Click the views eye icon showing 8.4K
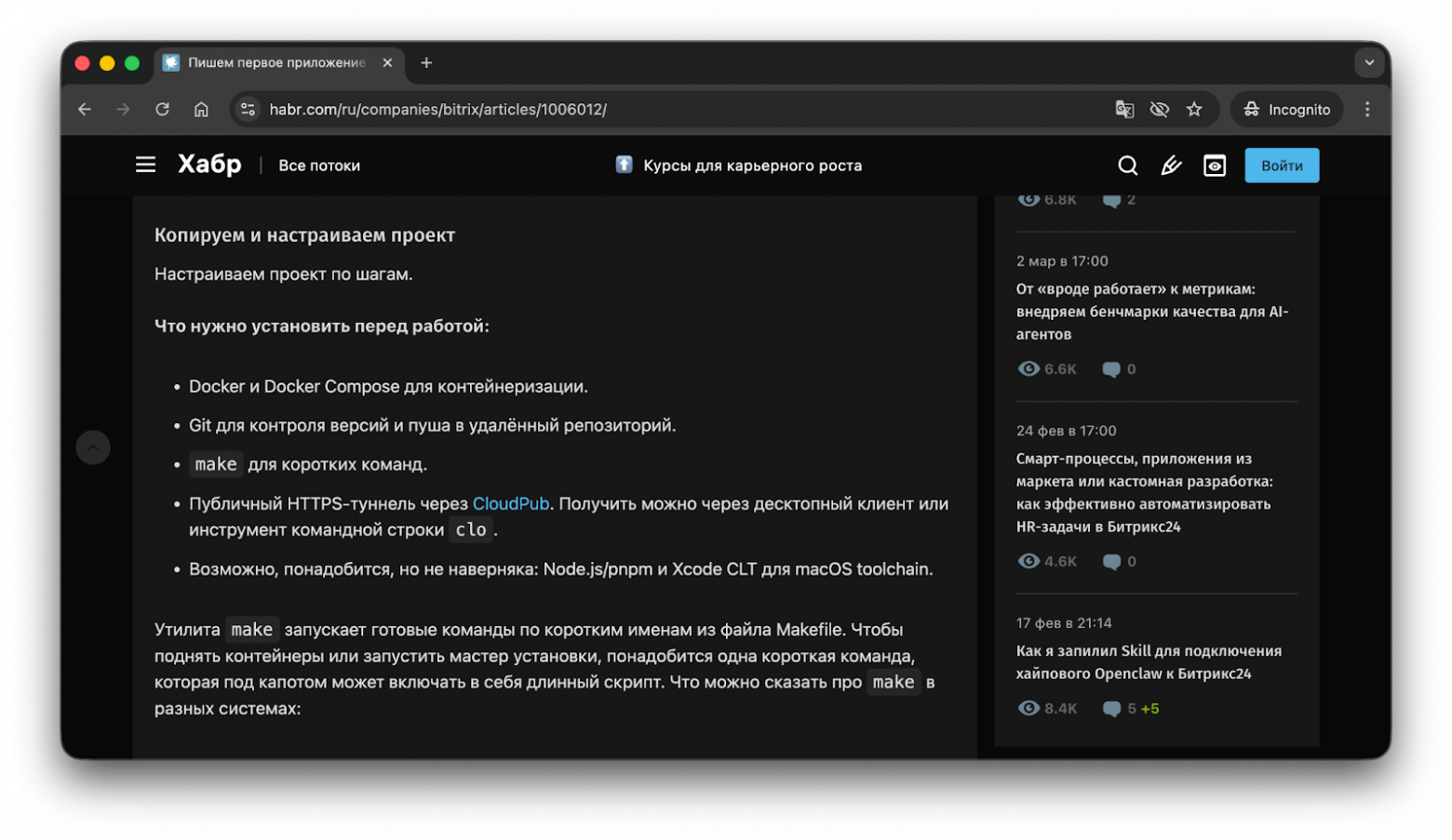Viewport: 1452px width, 840px height. click(1028, 708)
